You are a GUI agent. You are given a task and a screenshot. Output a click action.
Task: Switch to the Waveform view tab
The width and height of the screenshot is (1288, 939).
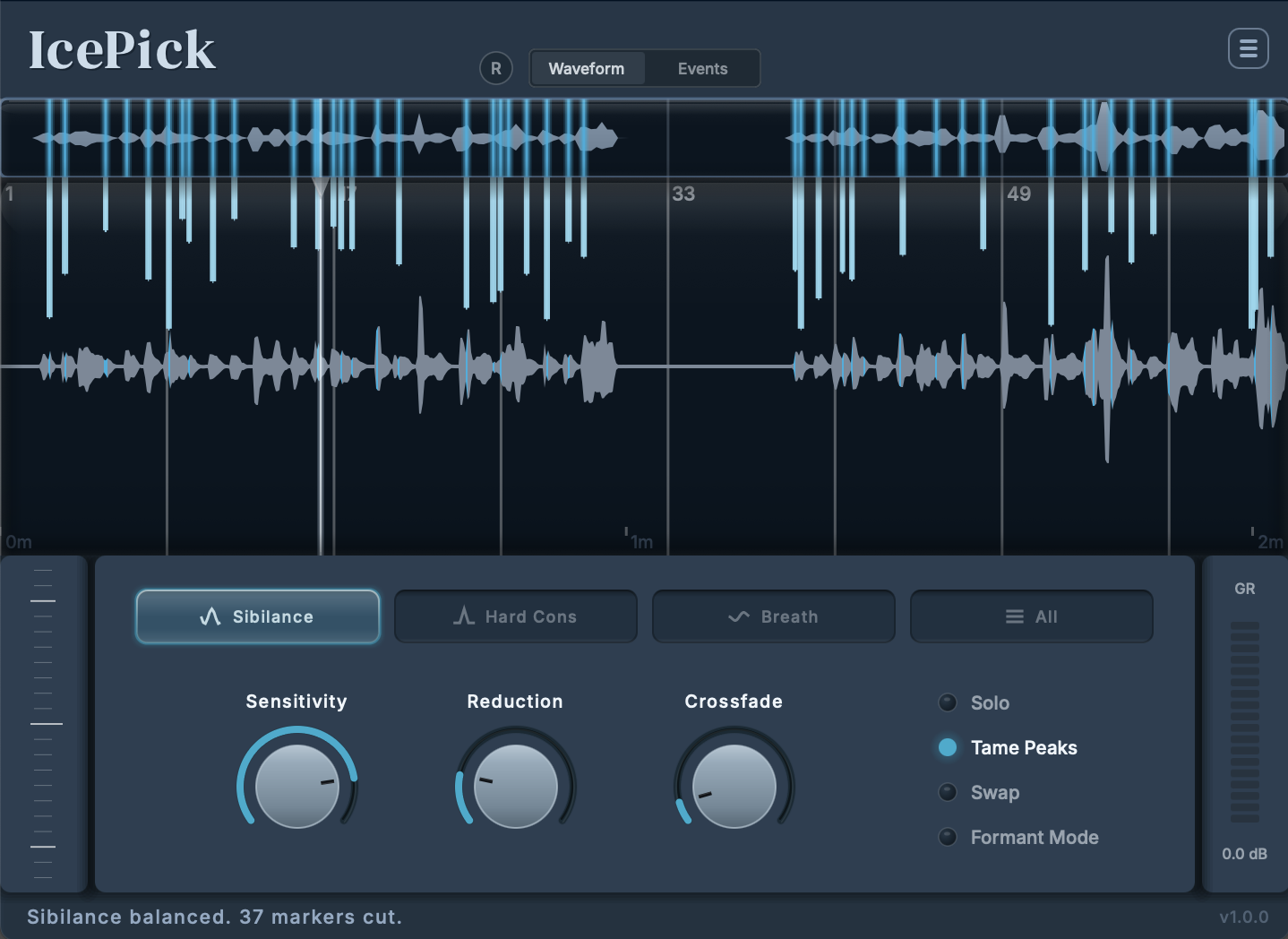coord(587,68)
